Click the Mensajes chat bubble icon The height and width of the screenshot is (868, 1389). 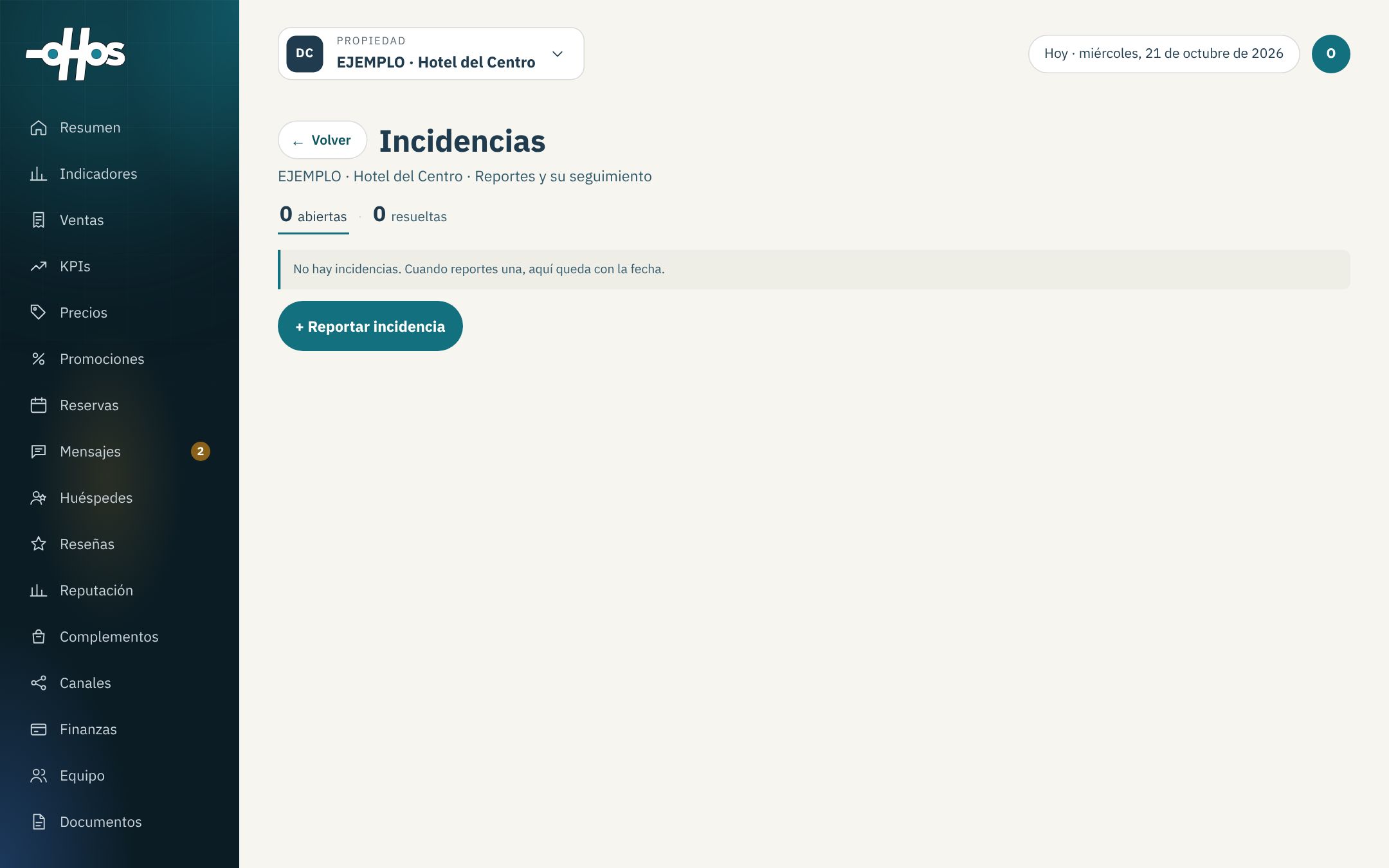pyautogui.click(x=39, y=451)
